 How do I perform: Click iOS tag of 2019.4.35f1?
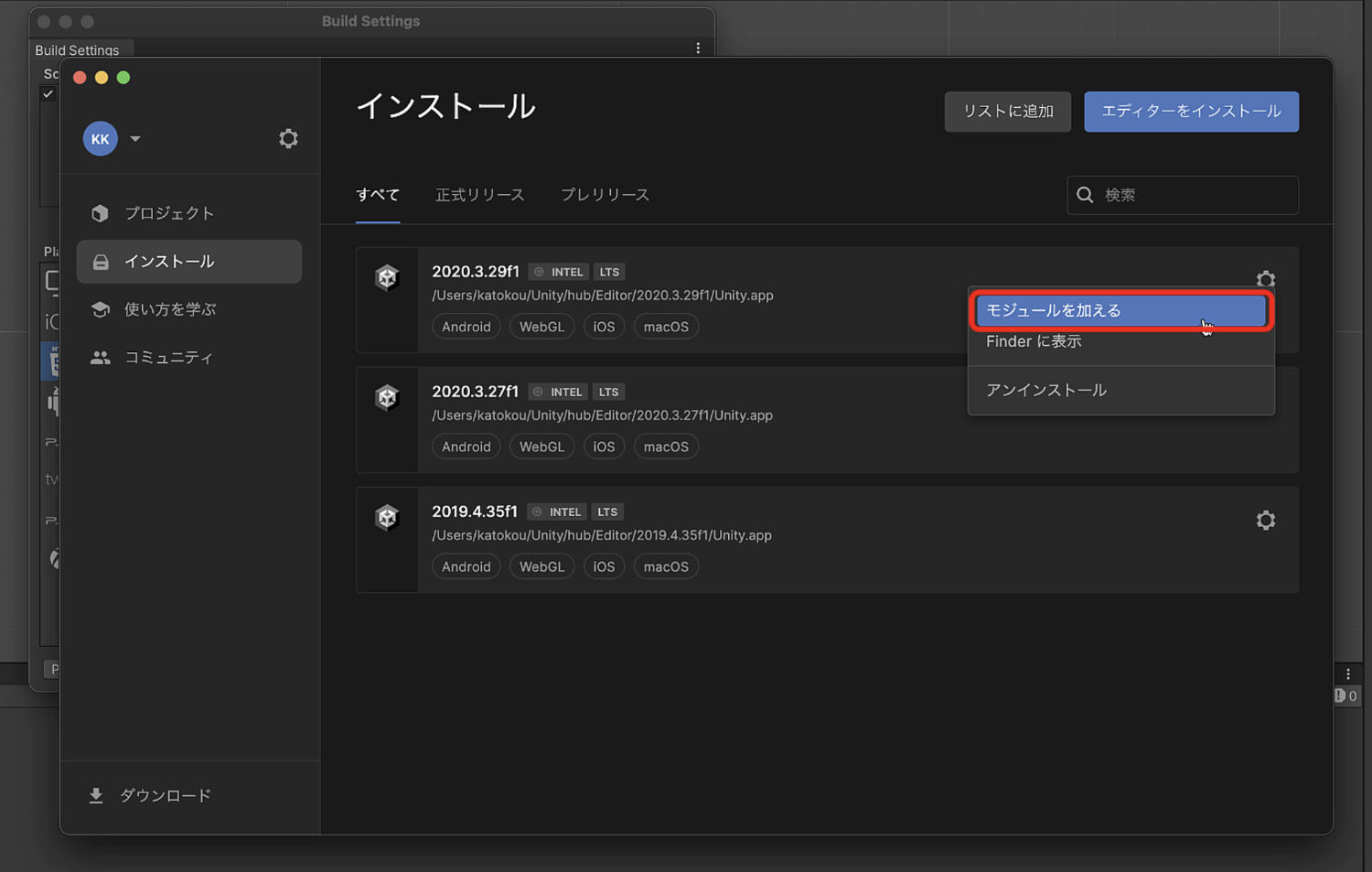604,566
